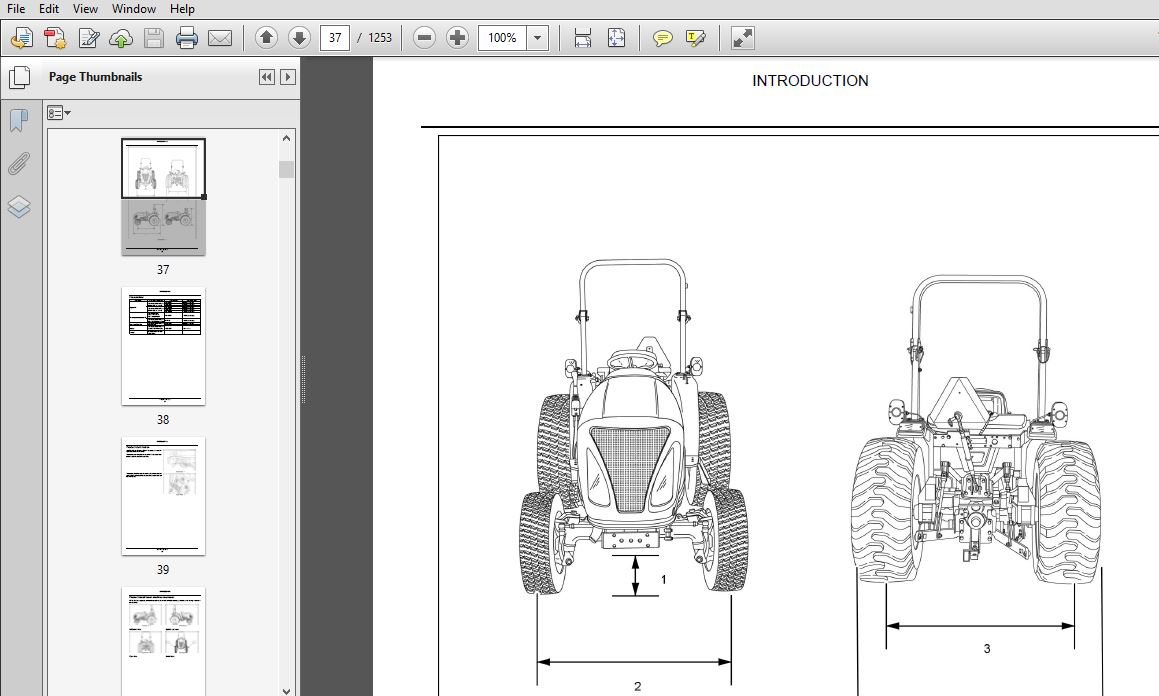Viewport: 1159px width, 696px height.
Task: Click the Save (floppy disk) icon
Action: click(154, 38)
